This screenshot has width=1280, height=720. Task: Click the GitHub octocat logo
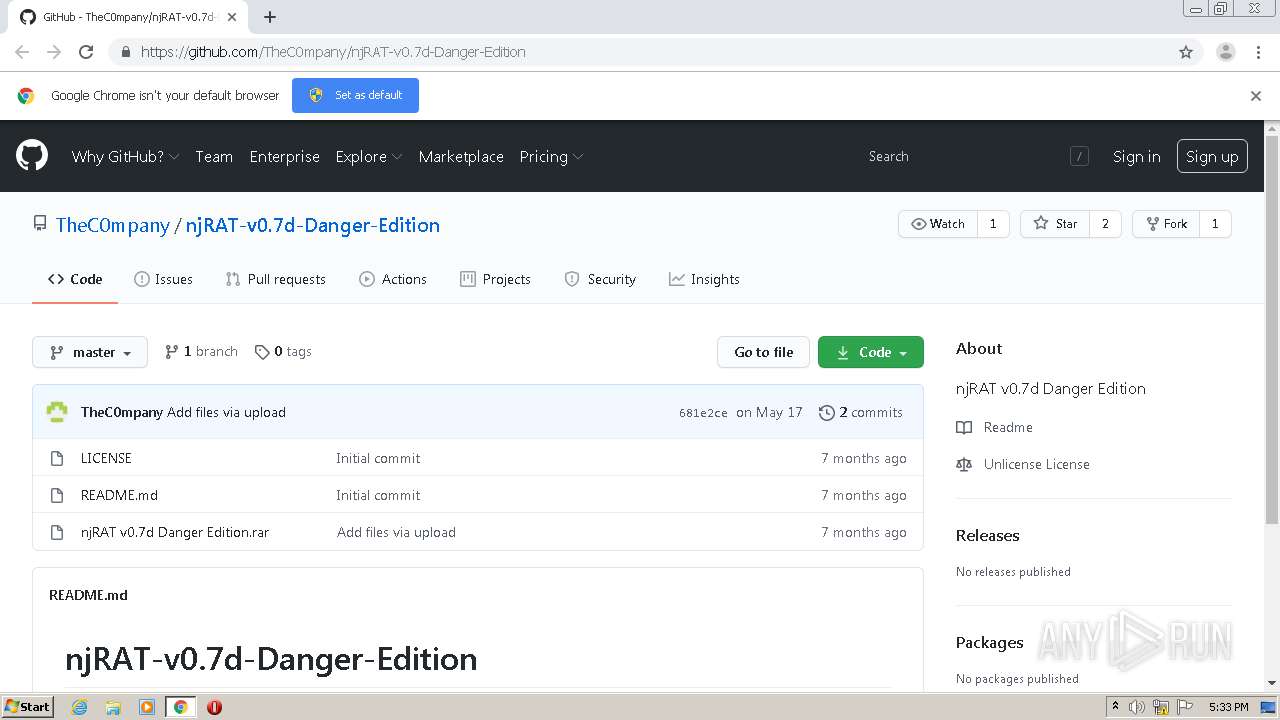(32, 156)
